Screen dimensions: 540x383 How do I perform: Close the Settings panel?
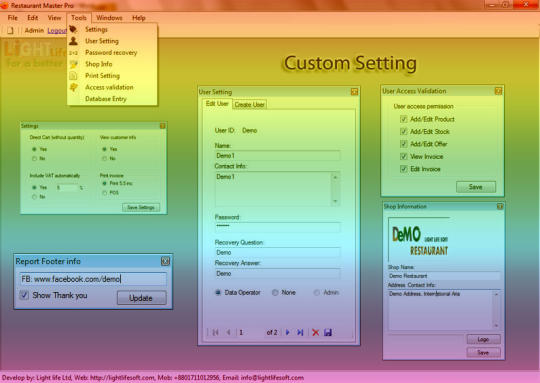pyautogui.click(x=163, y=126)
